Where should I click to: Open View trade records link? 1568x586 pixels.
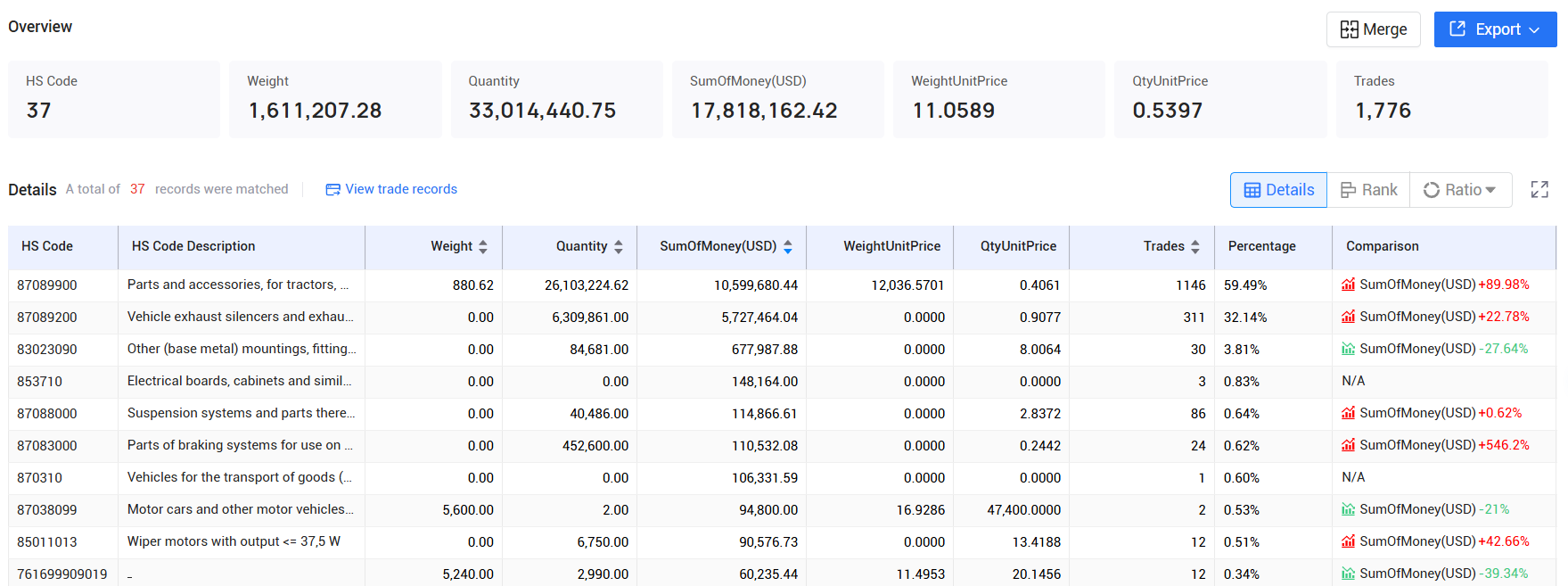401,189
